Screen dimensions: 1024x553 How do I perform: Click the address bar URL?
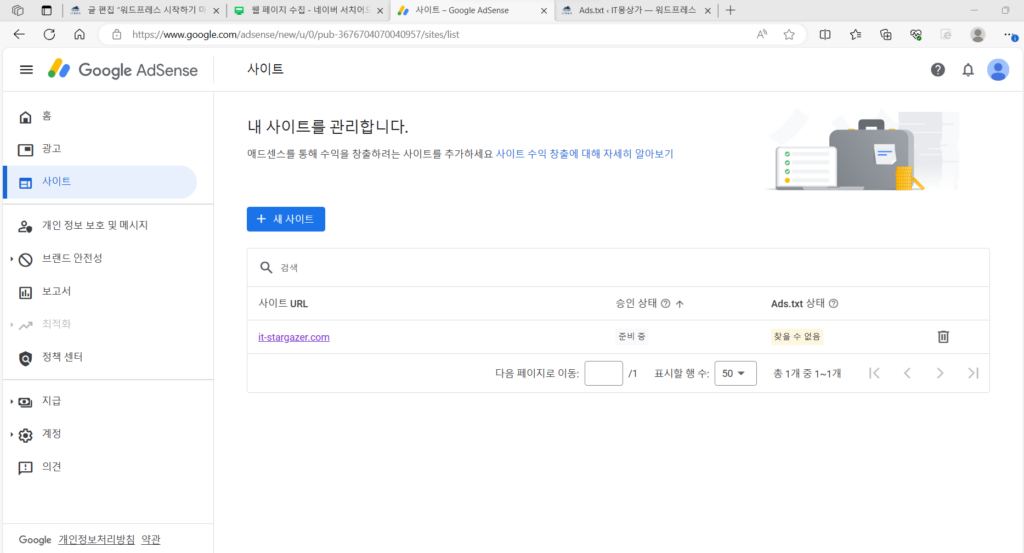tap(295, 35)
